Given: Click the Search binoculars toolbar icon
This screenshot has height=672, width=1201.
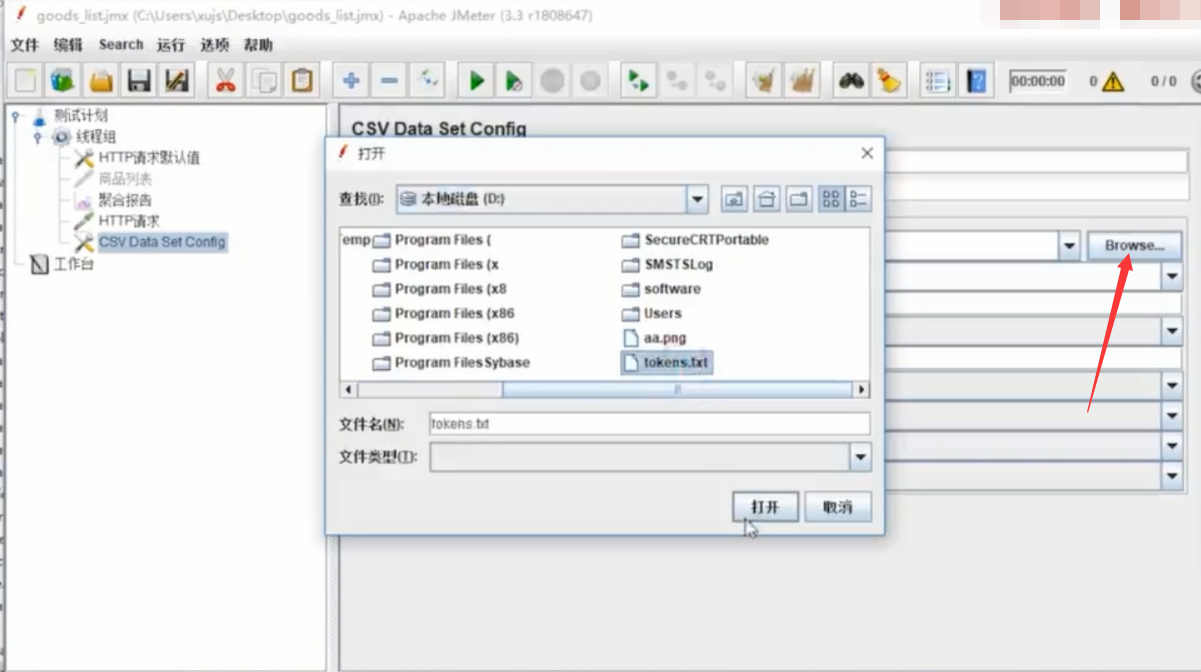Looking at the screenshot, I should (x=851, y=81).
